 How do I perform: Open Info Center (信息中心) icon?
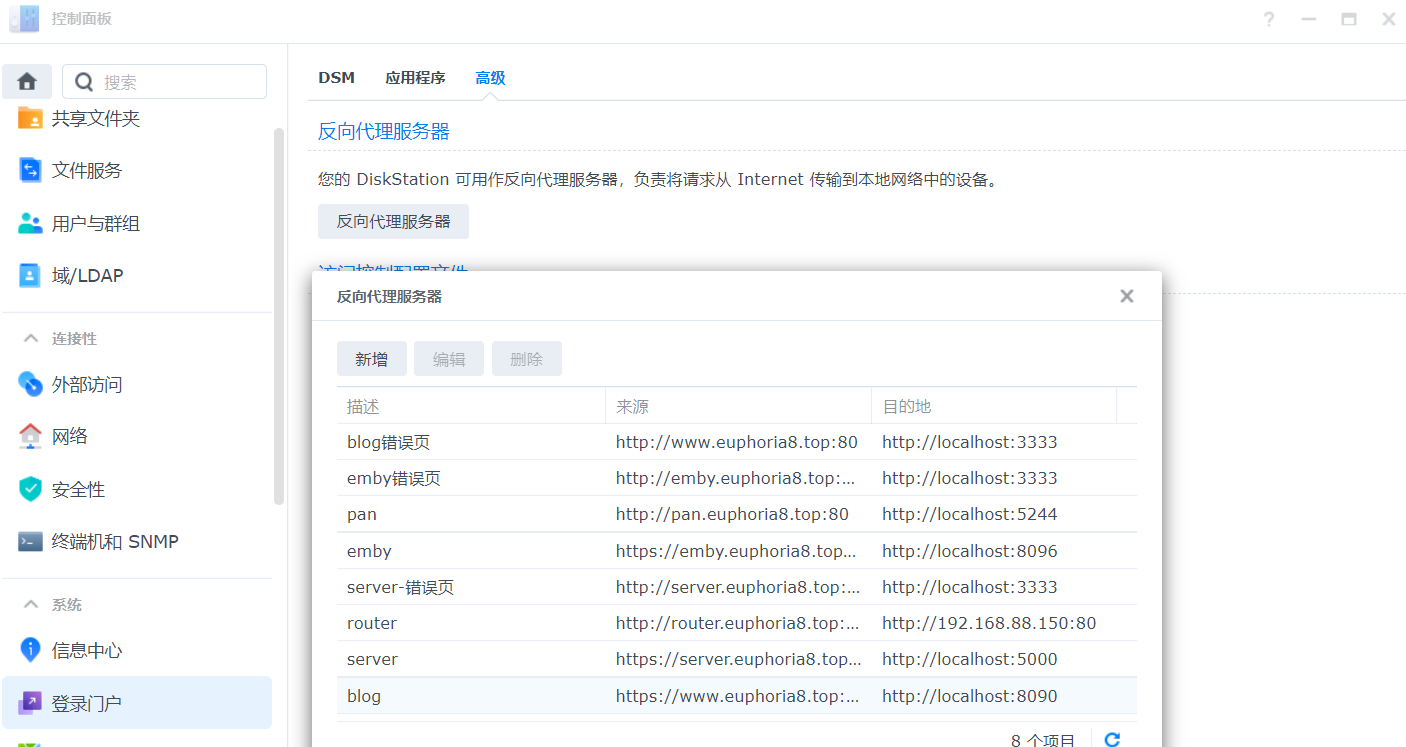tap(30, 651)
